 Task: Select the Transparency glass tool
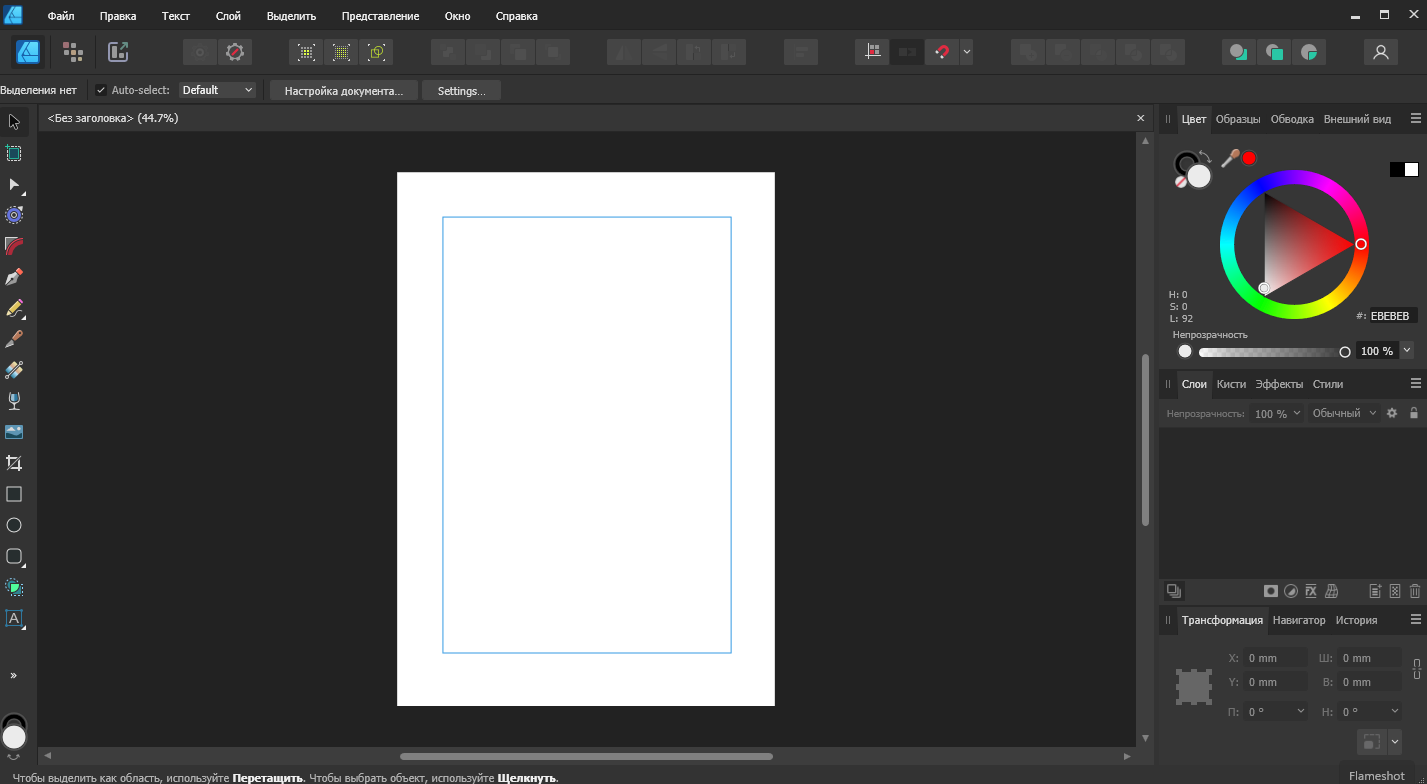point(14,401)
